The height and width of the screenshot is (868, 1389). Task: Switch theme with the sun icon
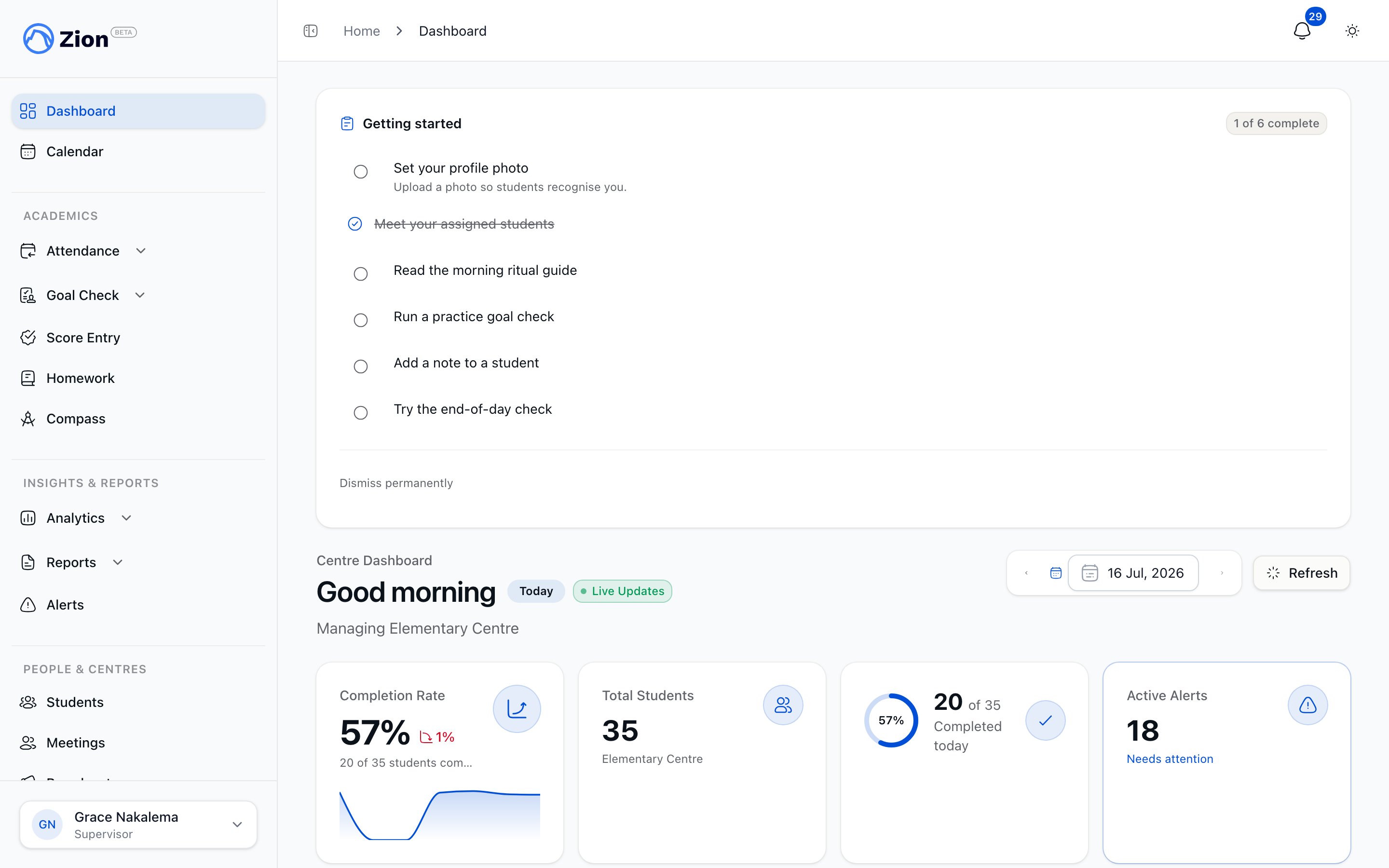[1352, 31]
